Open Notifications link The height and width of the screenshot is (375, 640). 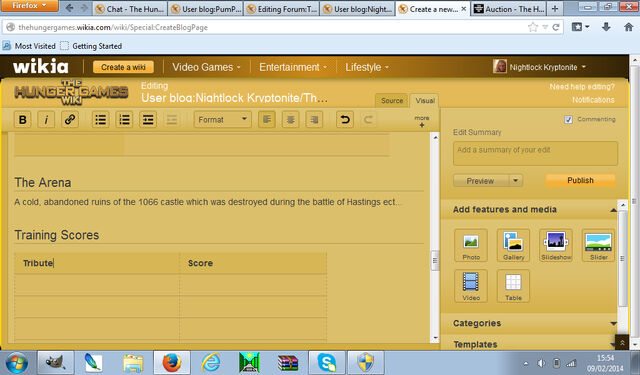click(x=593, y=100)
